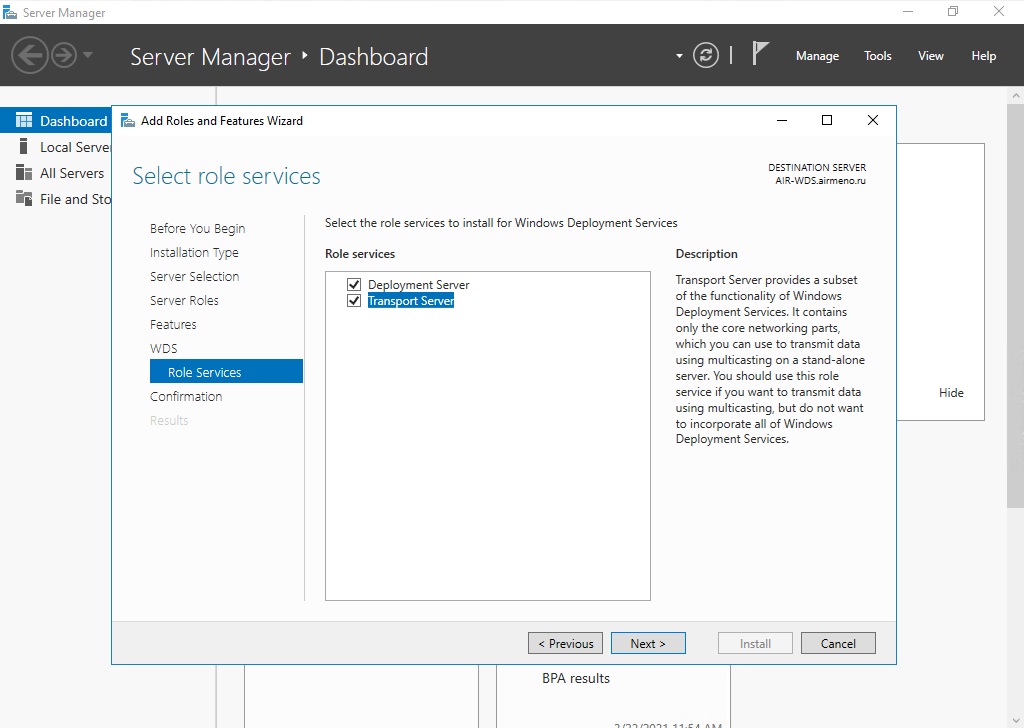Uncheck the Deployment Server checkbox
The image size is (1024, 728).
tap(354, 285)
